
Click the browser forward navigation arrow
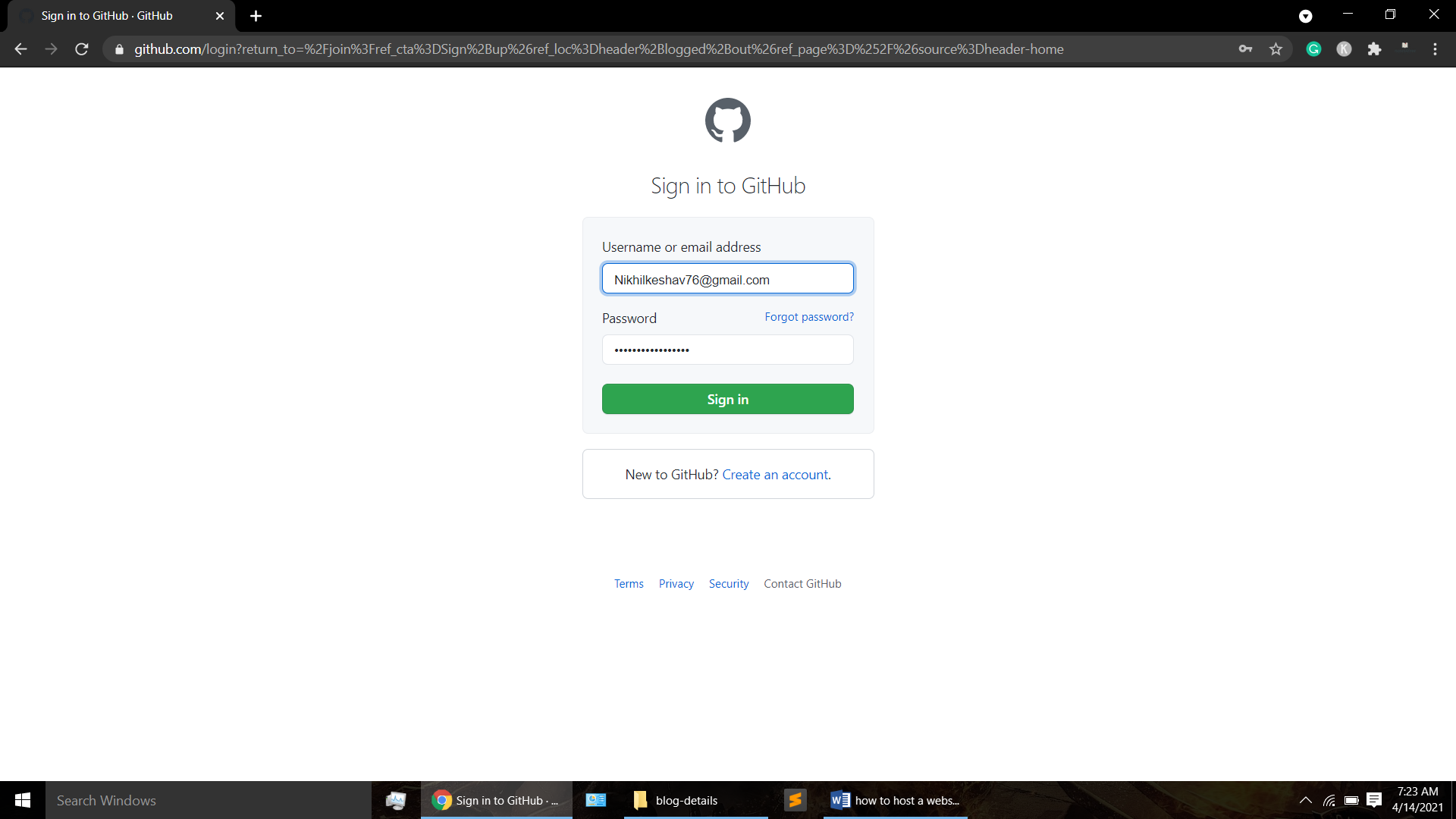coord(51,49)
